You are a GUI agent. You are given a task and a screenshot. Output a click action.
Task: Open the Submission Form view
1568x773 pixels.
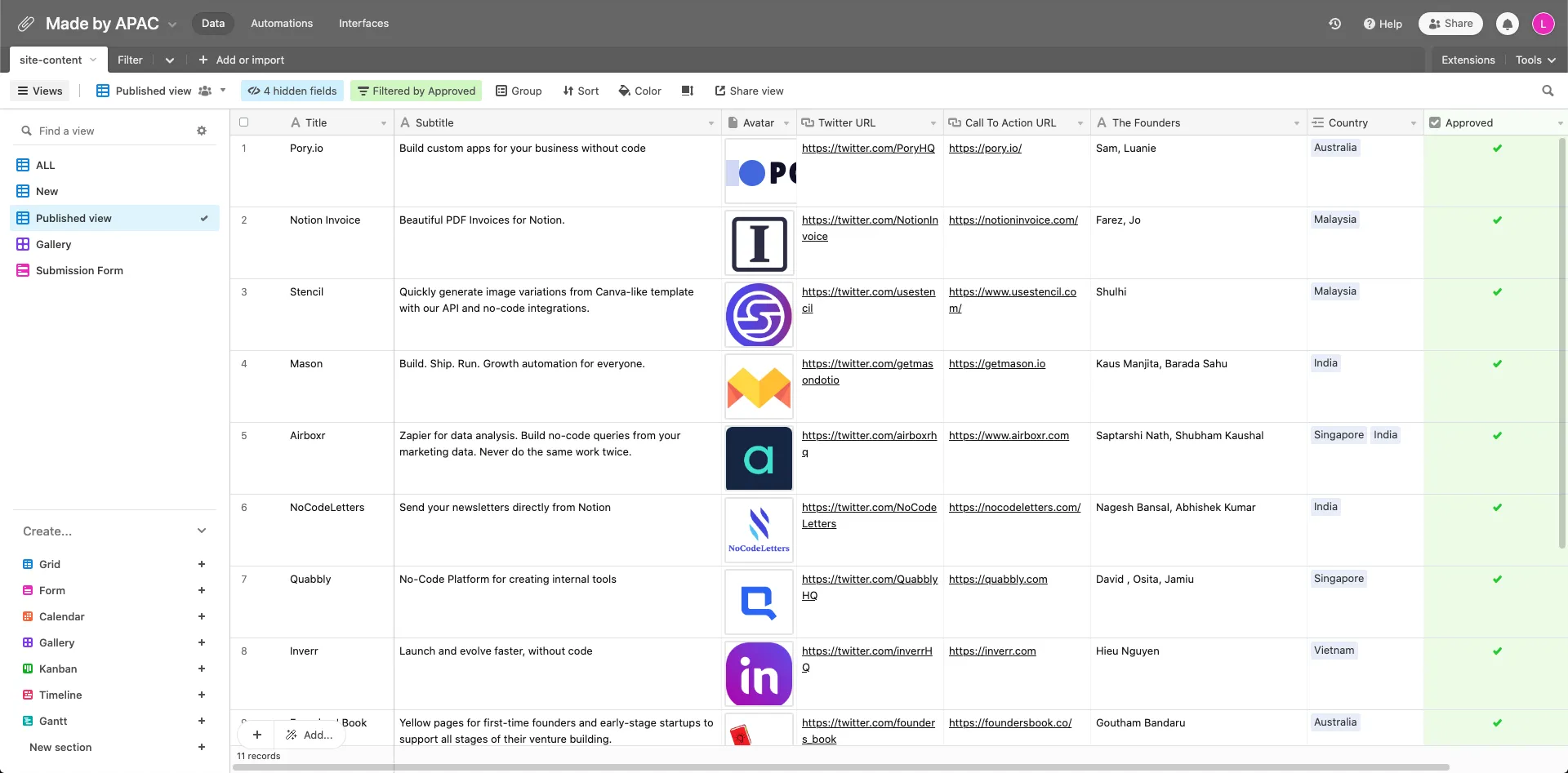115,270
